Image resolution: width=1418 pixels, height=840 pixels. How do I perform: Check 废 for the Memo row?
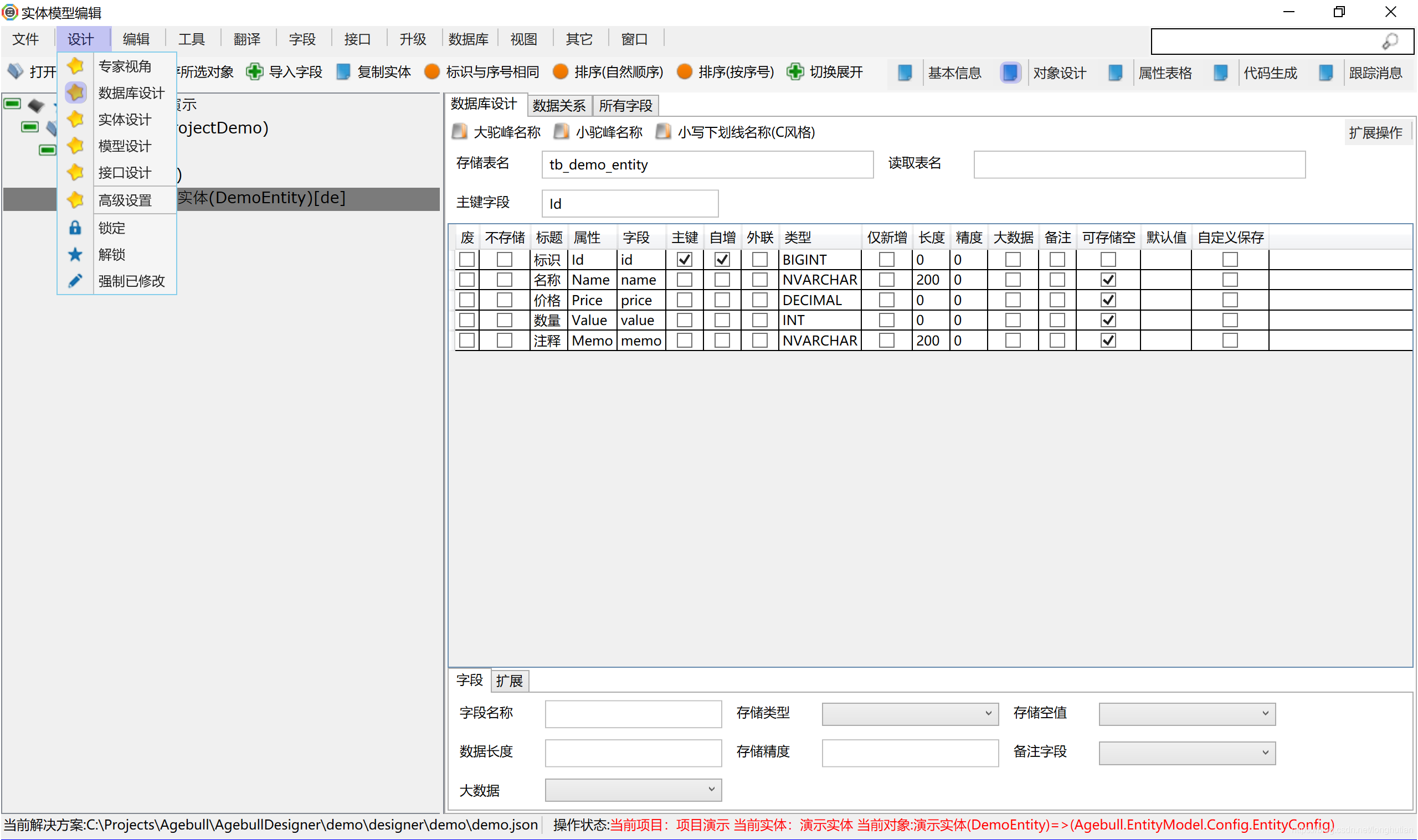coord(467,340)
